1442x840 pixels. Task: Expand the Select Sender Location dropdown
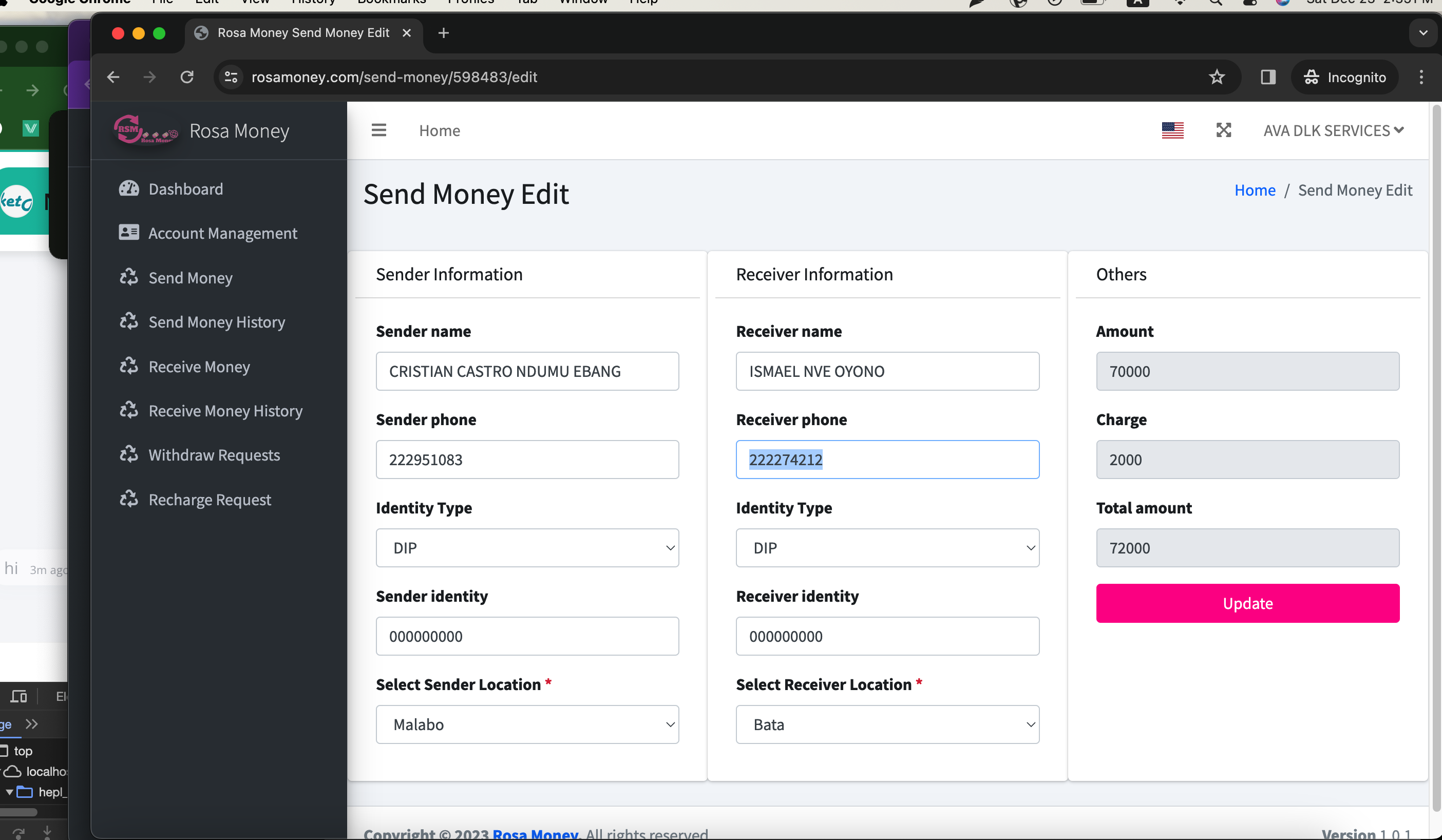click(527, 724)
